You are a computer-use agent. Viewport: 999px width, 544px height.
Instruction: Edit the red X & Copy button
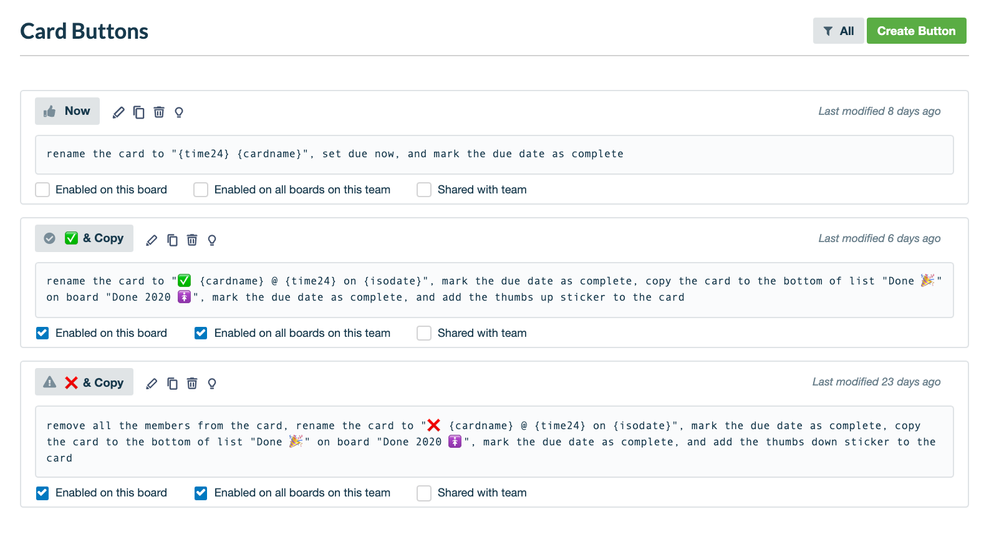tap(152, 383)
